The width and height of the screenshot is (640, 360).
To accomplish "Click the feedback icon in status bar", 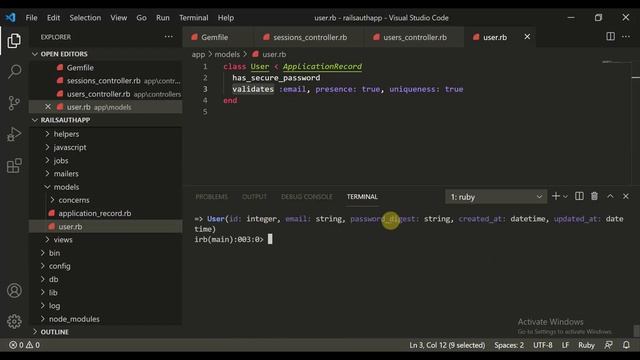I will pos(608,345).
